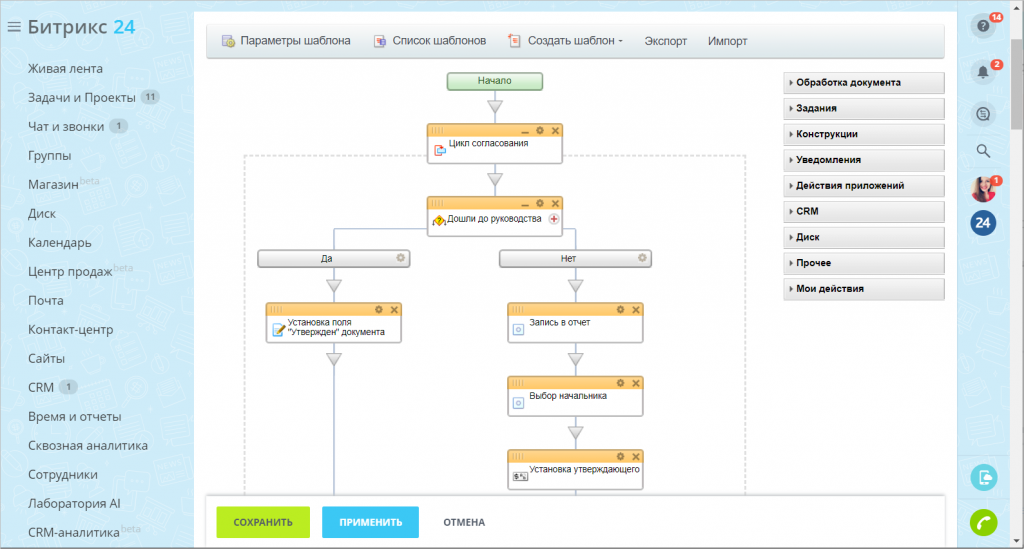Open settings gear of Выбор начальника block
Viewport: 1024px width, 549px height.
point(620,383)
